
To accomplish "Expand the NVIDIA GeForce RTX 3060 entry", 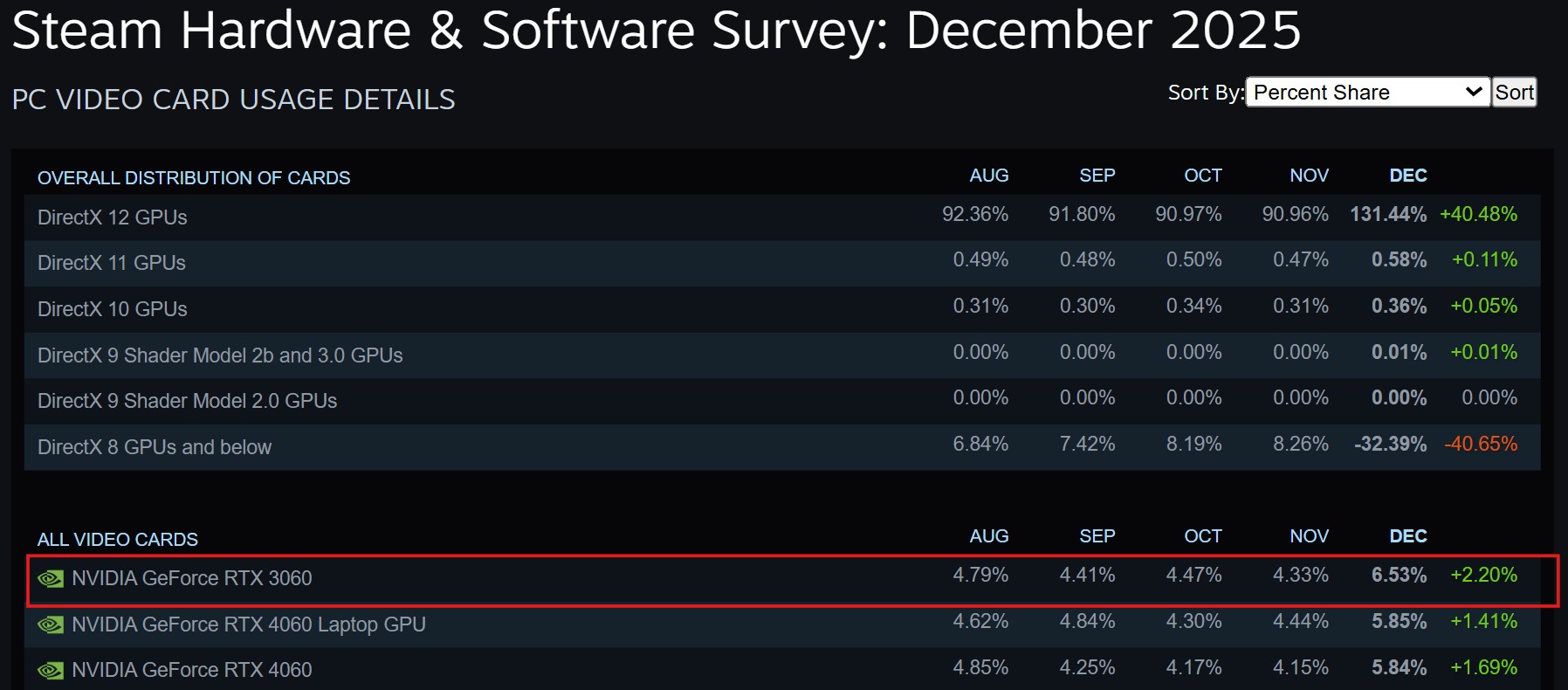I will point(194,578).
